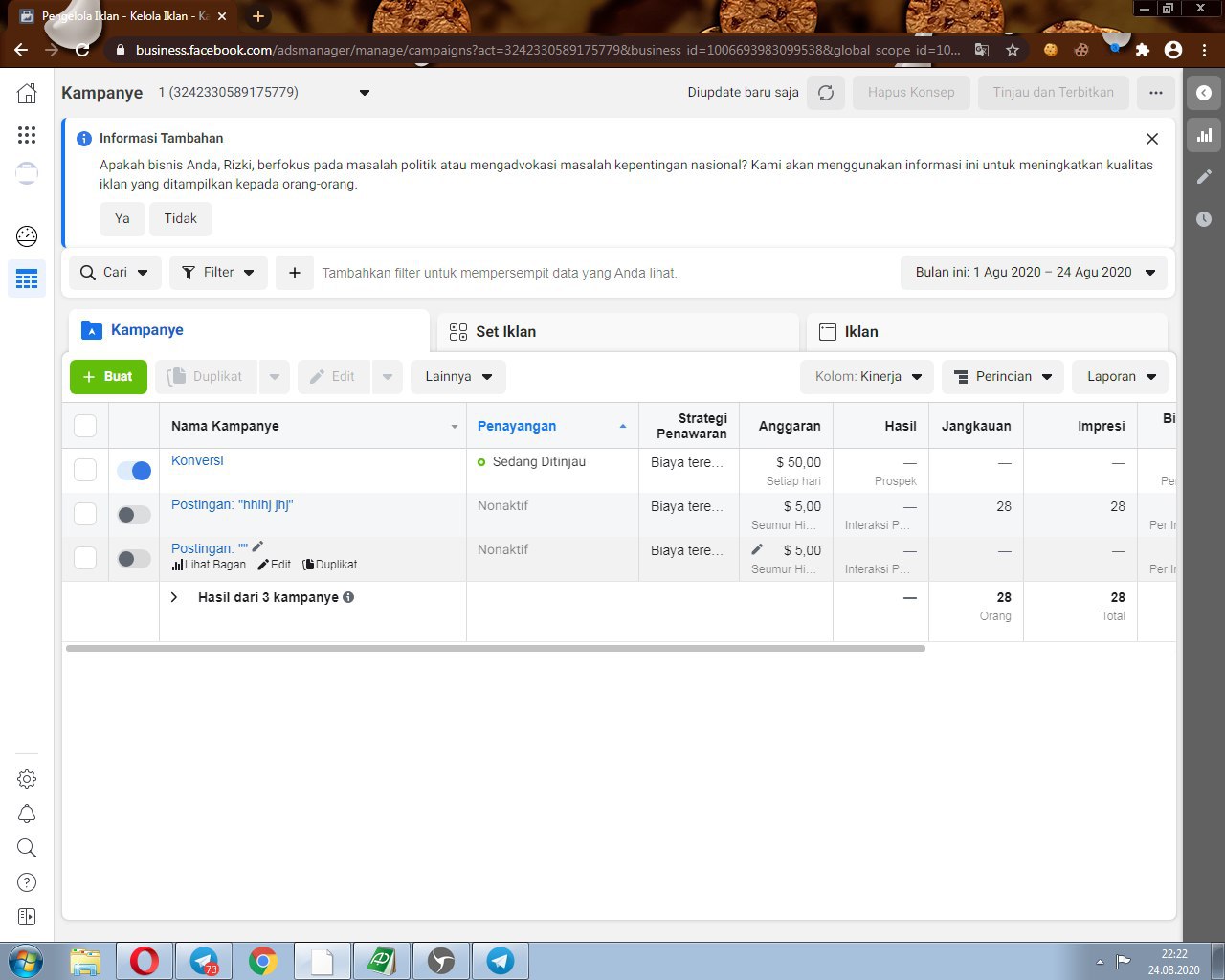Open the Home icon in left sidebar
This screenshot has height=980, width=1225.
[x=27, y=93]
